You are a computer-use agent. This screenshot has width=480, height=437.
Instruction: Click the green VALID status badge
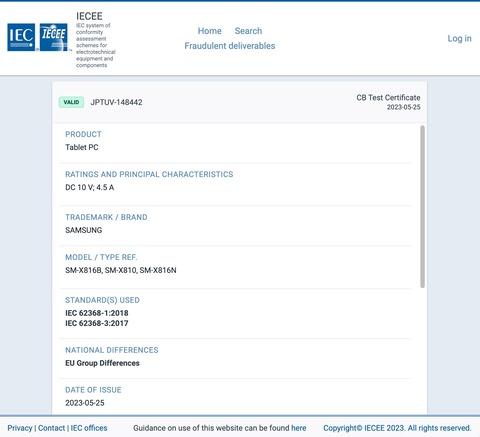71,102
